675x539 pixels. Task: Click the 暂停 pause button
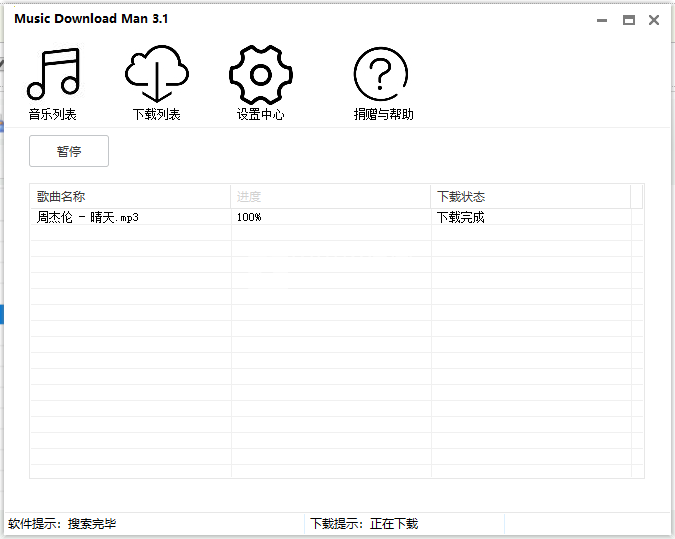(x=69, y=151)
